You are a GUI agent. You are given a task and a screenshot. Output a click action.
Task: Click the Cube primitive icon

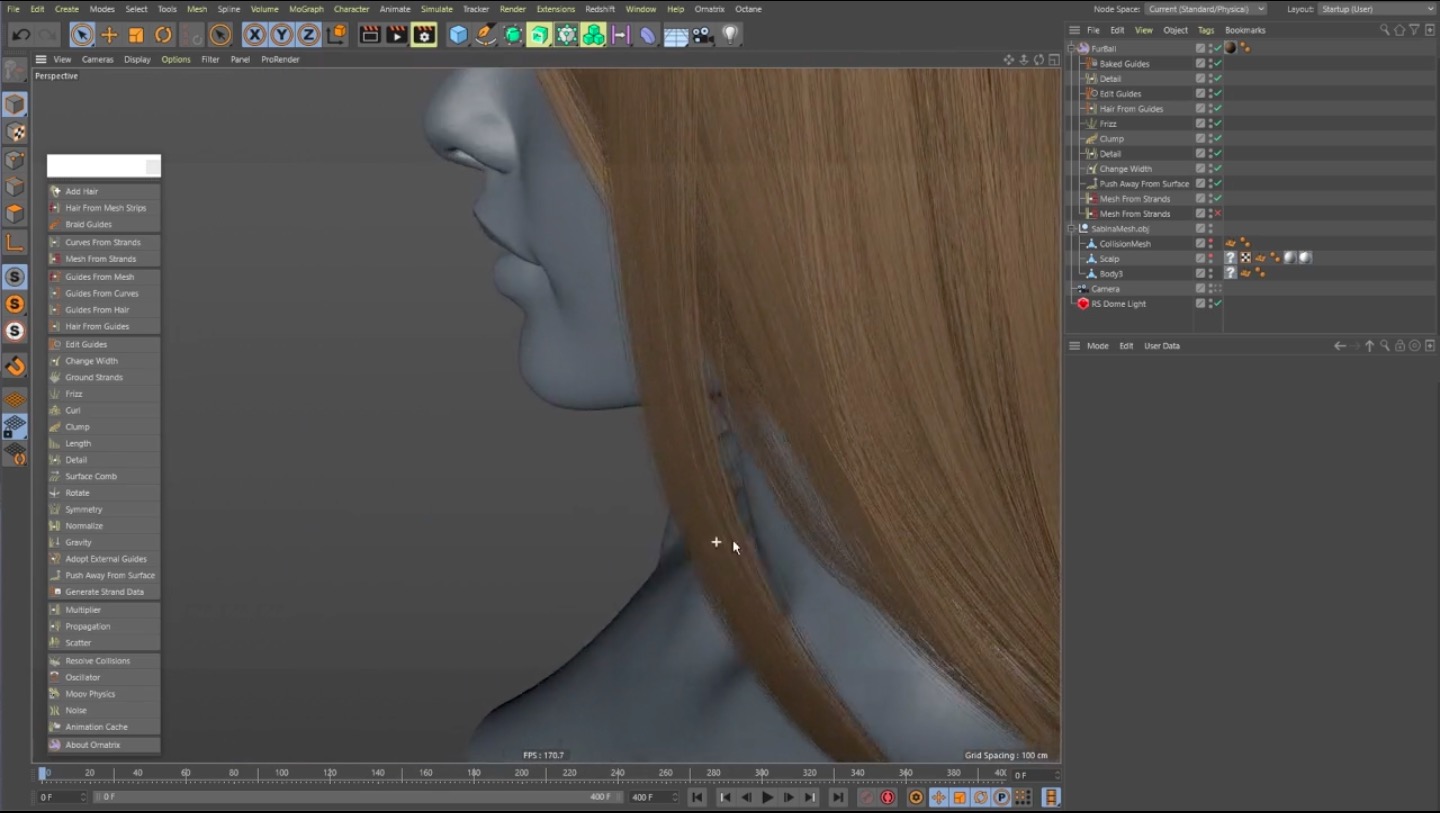(458, 35)
